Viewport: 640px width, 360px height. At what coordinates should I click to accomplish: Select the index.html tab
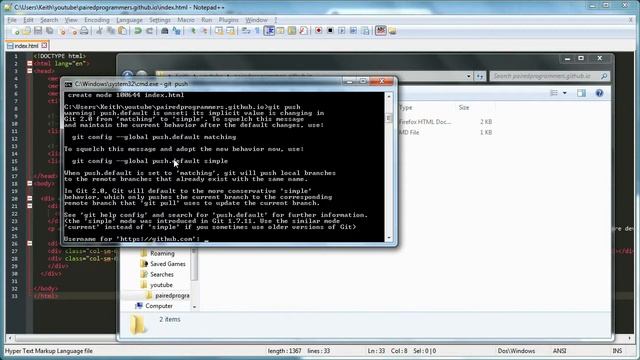point(26,46)
